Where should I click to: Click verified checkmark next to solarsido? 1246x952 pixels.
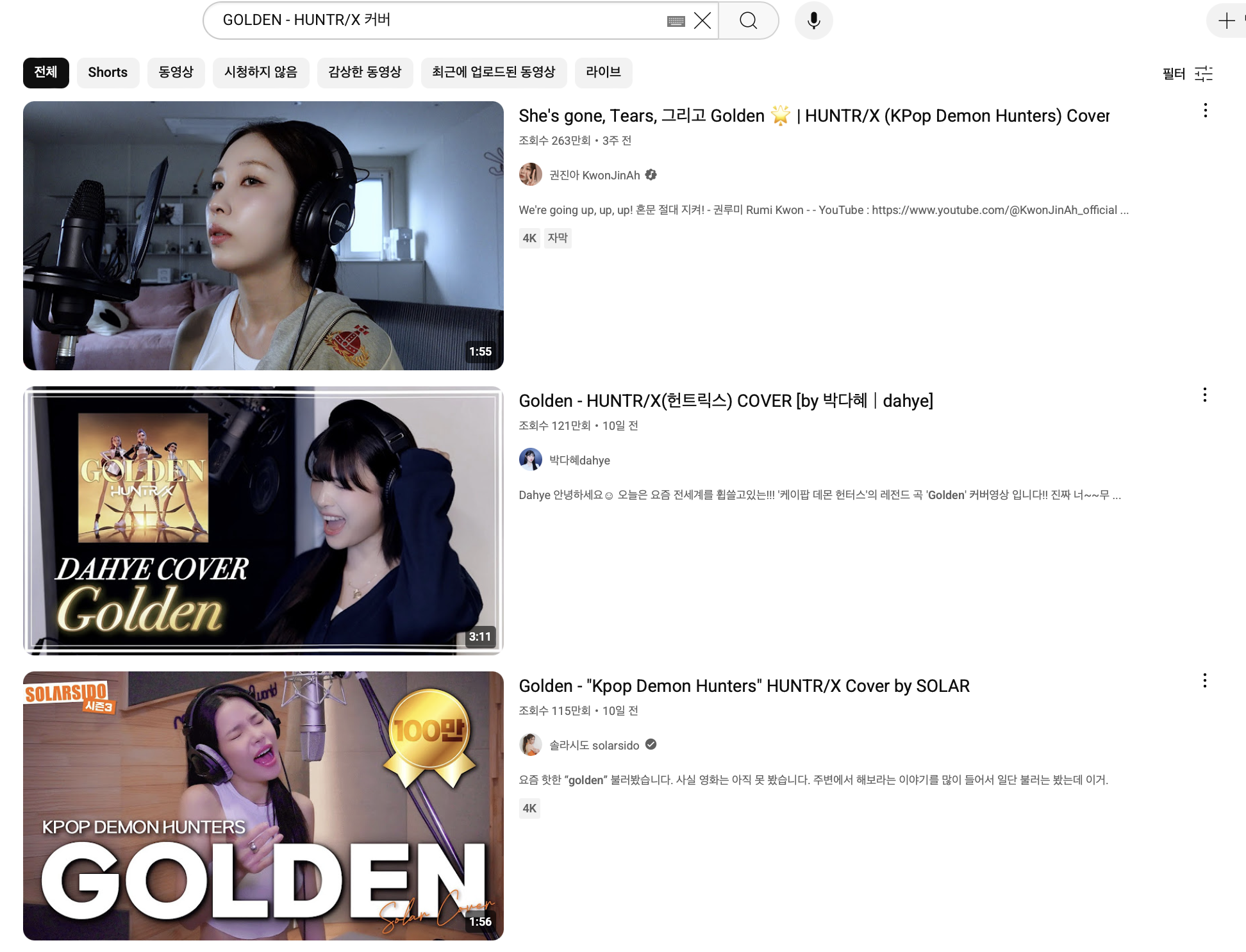click(x=651, y=744)
